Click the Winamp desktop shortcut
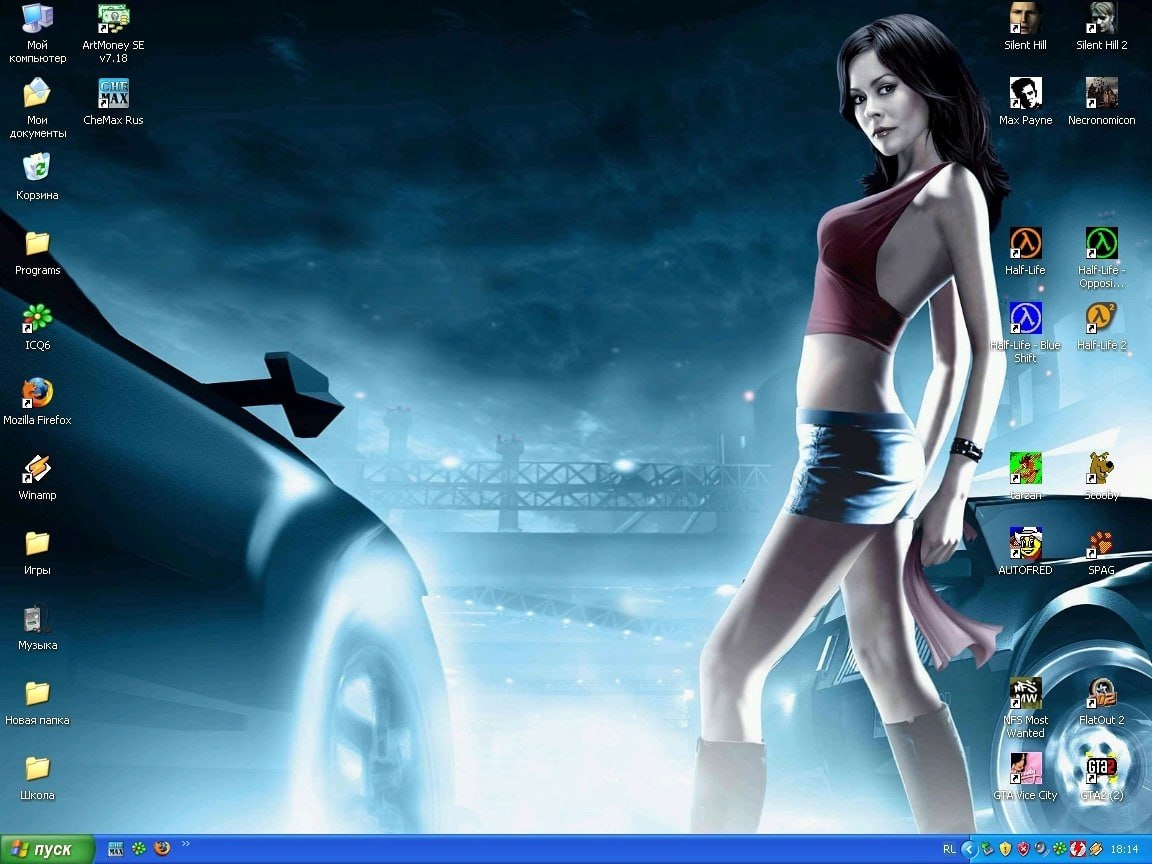The width and height of the screenshot is (1152, 864). pyautogui.click(x=37, y=469)
